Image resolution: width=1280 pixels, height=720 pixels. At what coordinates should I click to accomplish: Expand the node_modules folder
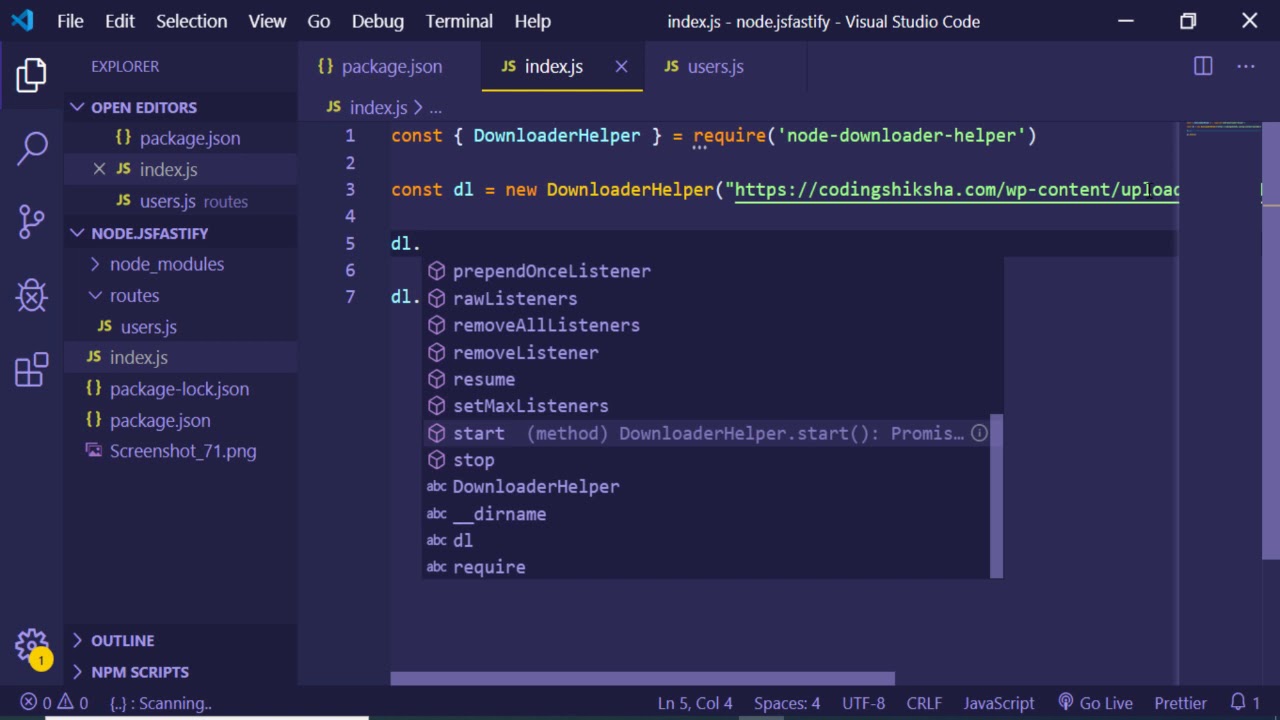click(166, 264)
